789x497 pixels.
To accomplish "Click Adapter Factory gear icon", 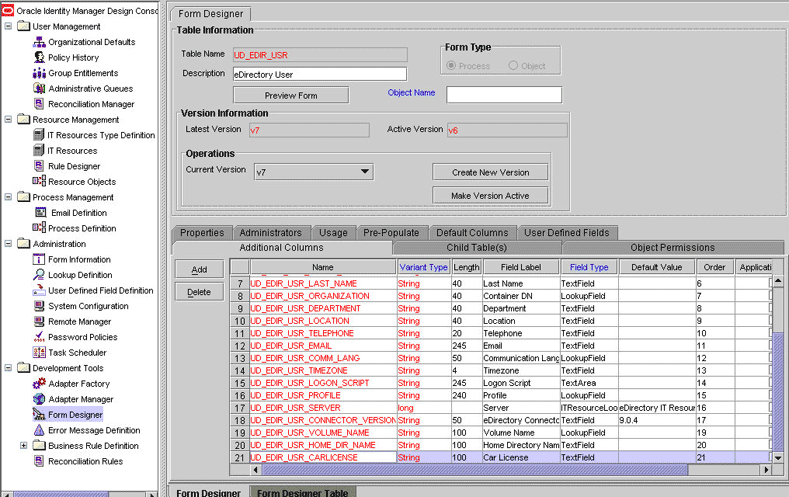I will pos(39,383).
